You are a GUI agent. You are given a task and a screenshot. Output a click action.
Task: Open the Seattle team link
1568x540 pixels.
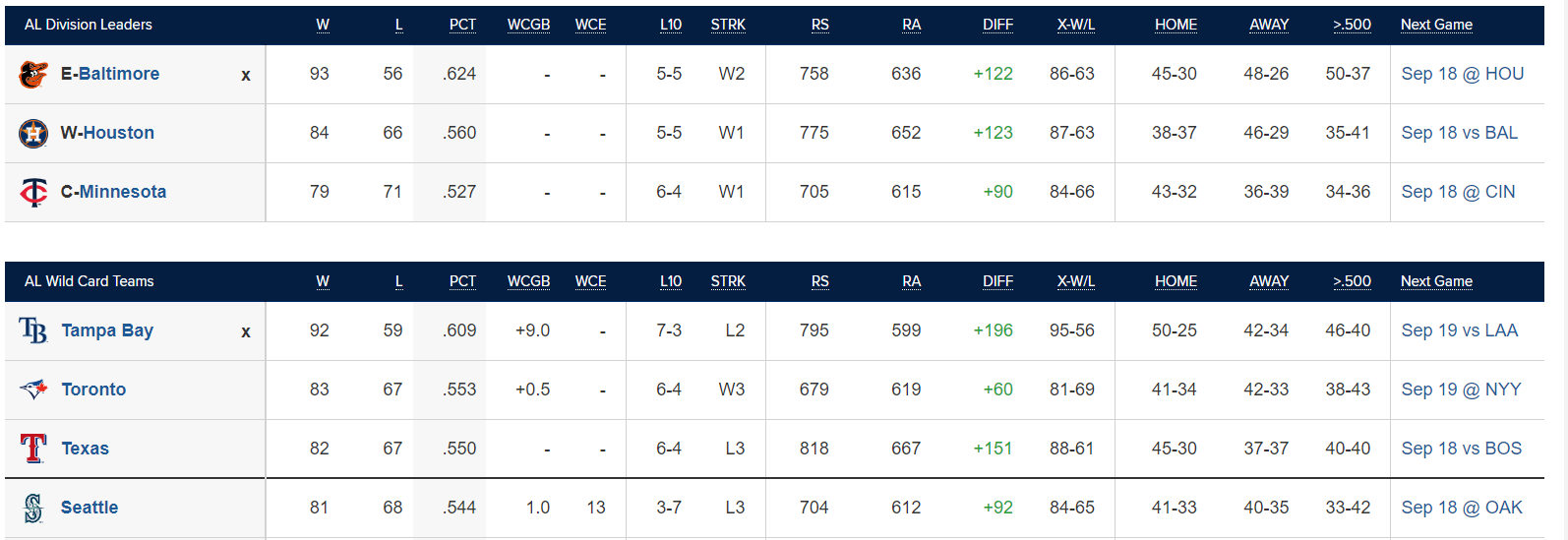pyautogui.click(x=90, y=508)
